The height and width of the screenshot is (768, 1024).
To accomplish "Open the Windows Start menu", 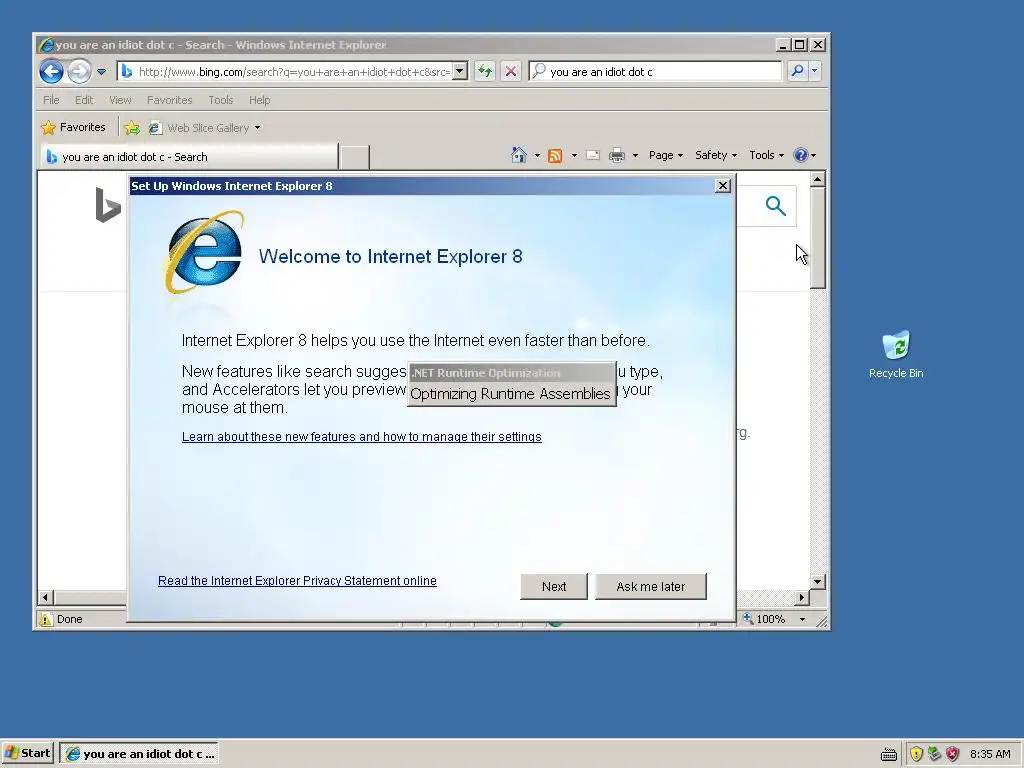I will tap(27, 754).
